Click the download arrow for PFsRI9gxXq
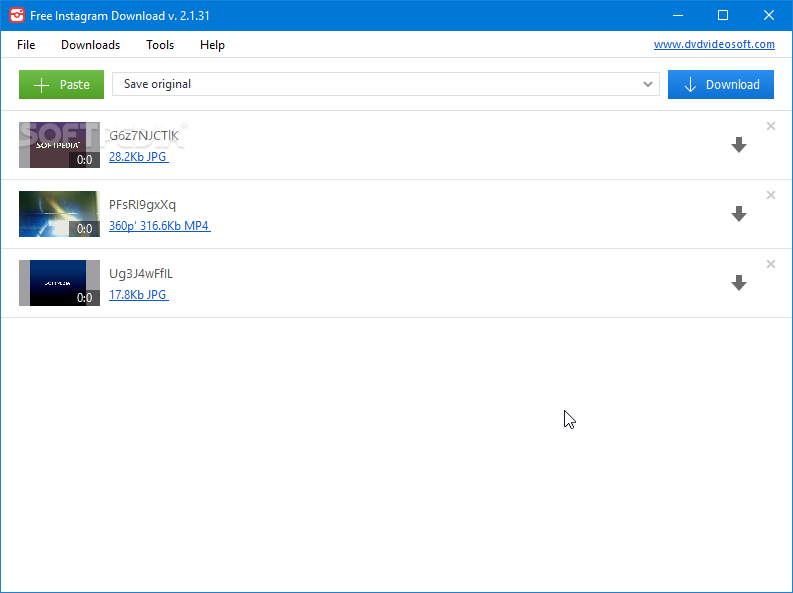This screenshot has width=793, height=593. click(x=739, y=214)
